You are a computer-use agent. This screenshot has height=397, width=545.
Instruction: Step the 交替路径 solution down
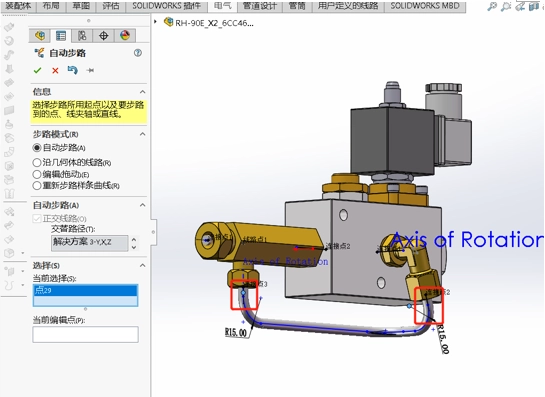[134, 248]
